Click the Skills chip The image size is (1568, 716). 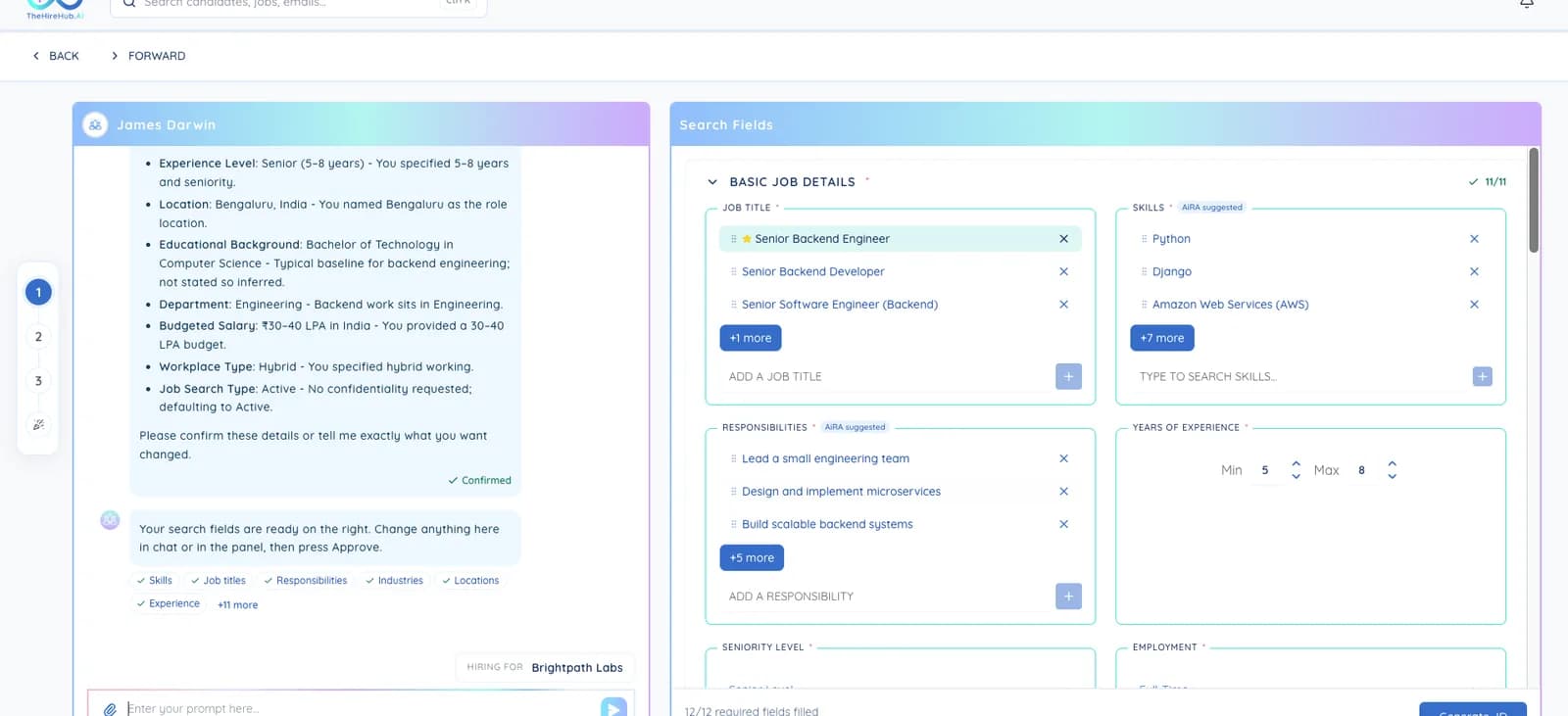click(155, 581)
